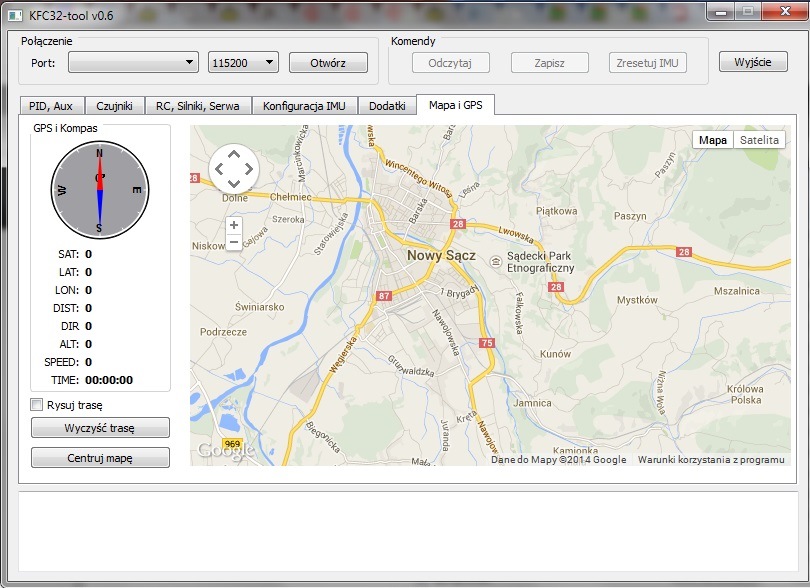Open the Czujniki tab
This screenshot has width=810, height=588.
pos(114,106)
